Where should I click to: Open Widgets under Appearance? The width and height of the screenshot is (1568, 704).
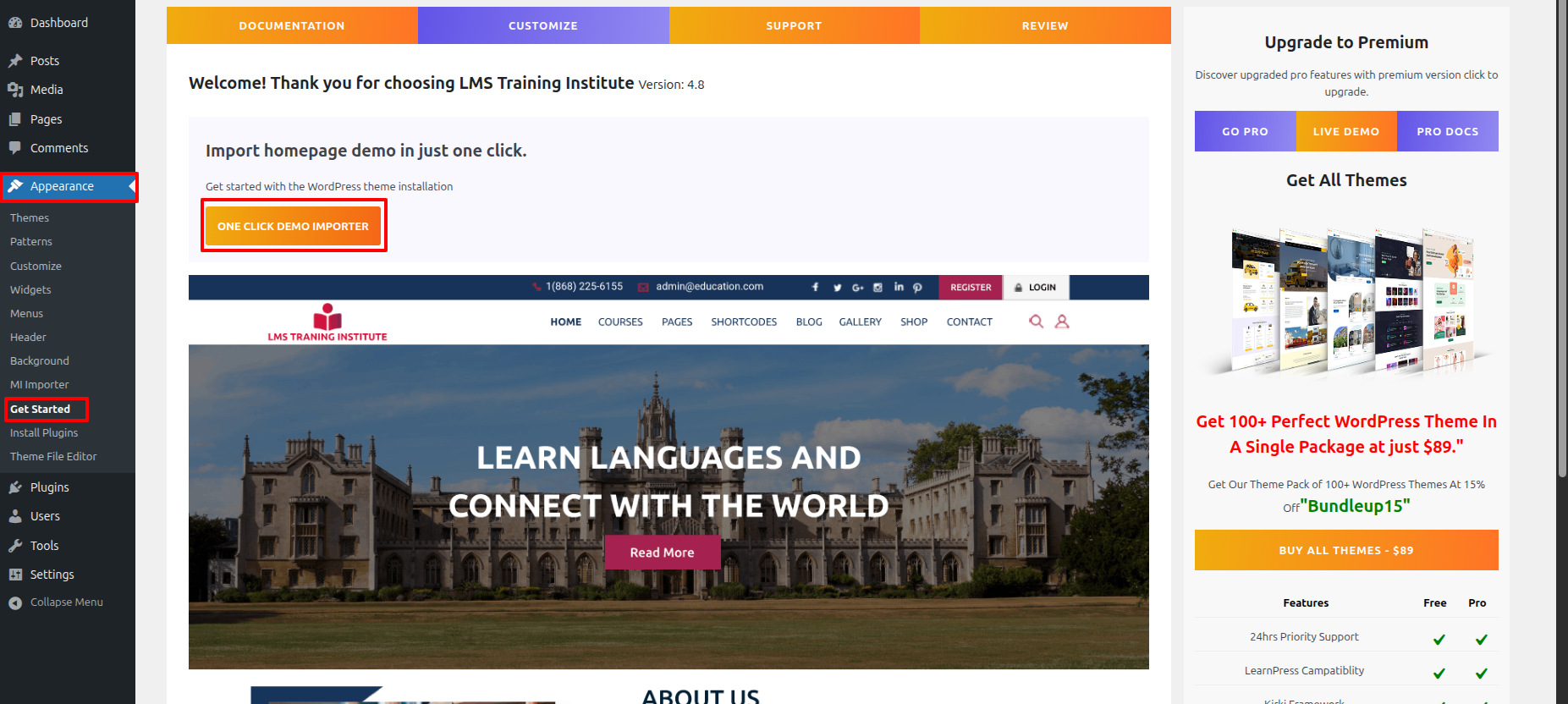pos(30,289)
